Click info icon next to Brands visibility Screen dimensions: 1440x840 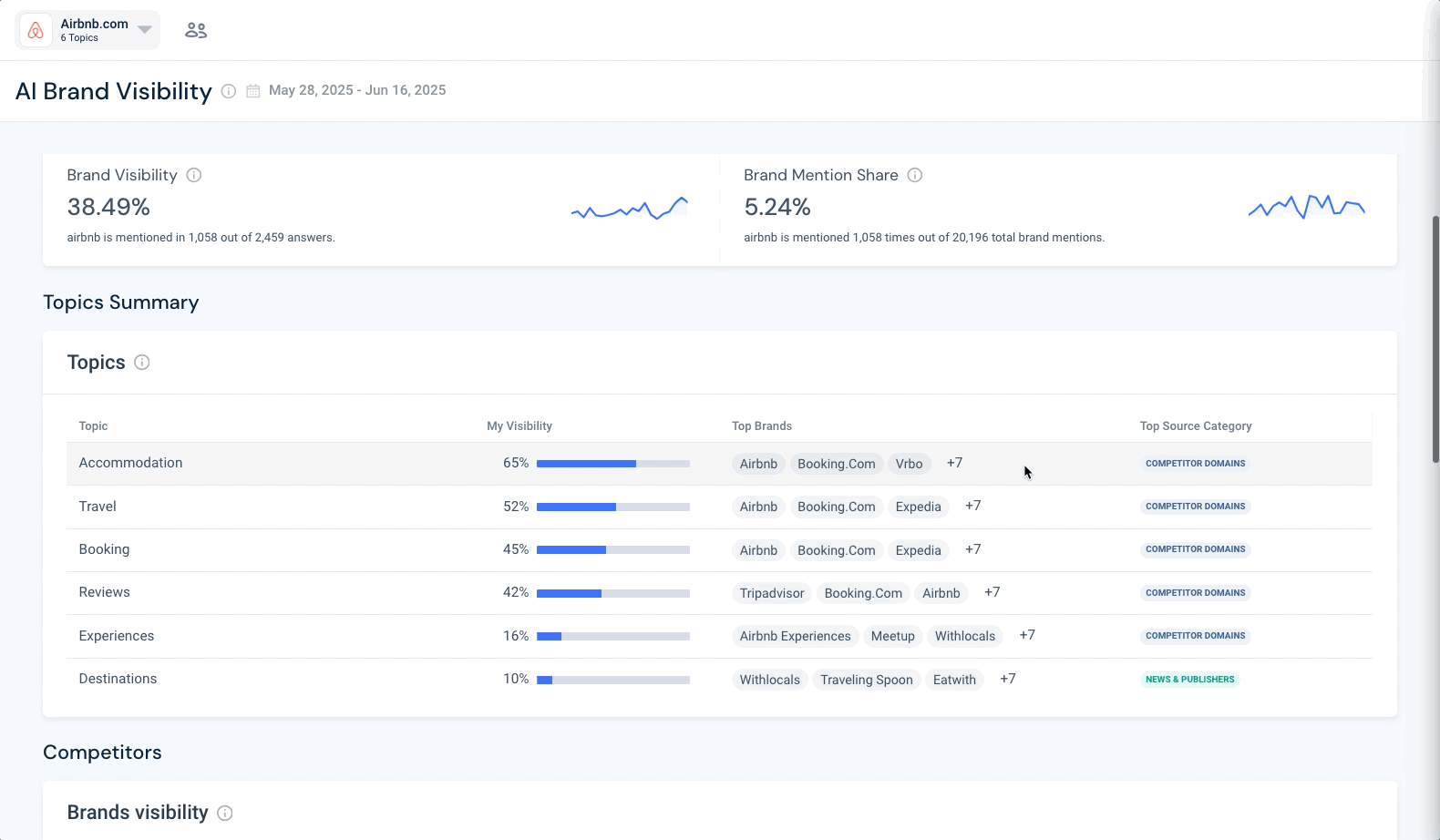pyautogui.click(x=225, y=813)
